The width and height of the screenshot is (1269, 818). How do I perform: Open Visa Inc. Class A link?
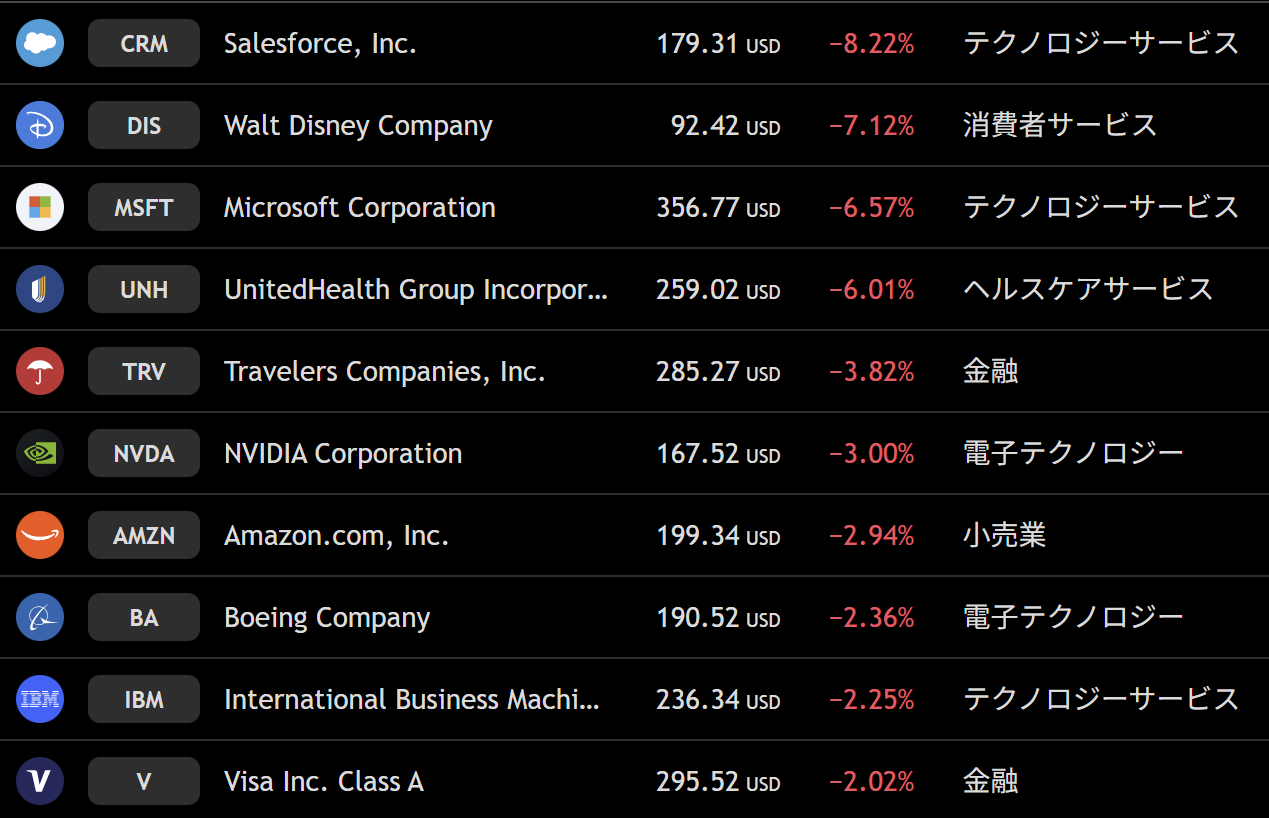[x=324, y=782]
